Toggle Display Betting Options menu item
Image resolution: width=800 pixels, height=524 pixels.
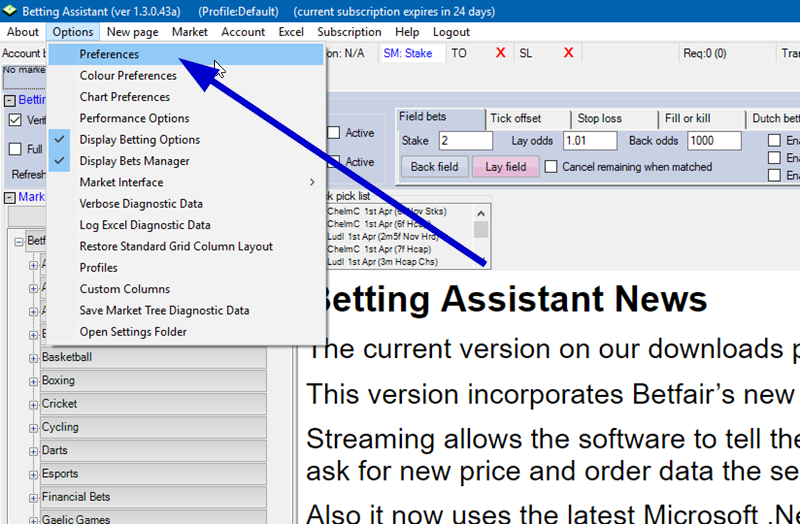(x=186, y=140)
